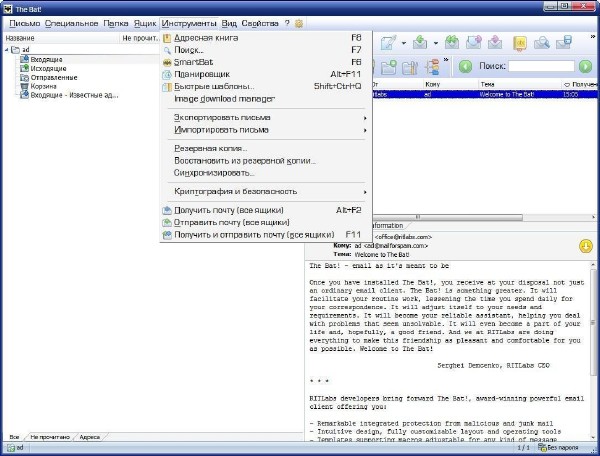Open the Ящик menu
The height and width of the screenshot is (456, 600).
(x=145, y=22)
